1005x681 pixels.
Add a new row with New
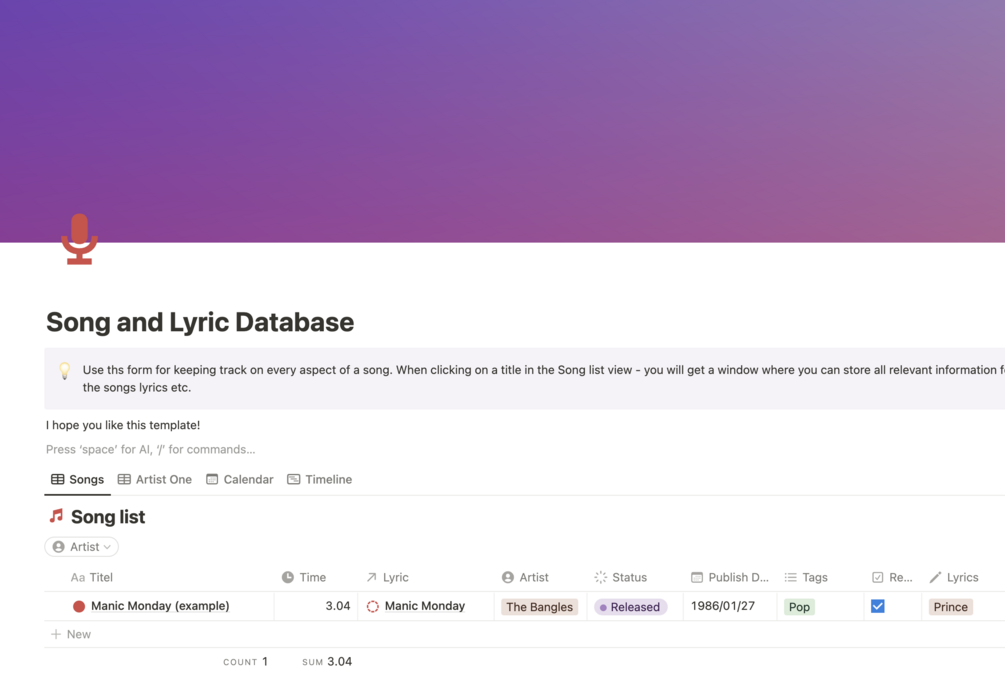click(71, 634)
